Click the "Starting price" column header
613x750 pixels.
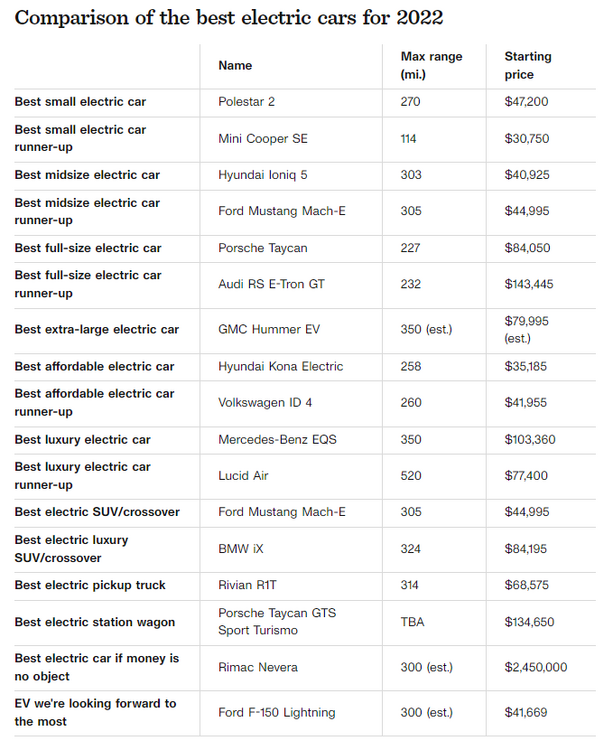coord(527,65)
